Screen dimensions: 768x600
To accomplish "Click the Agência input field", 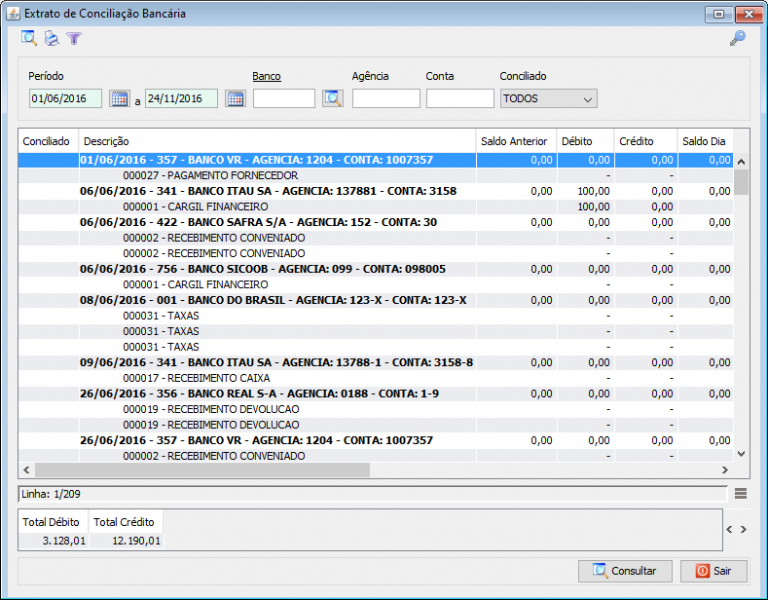I will point(386,99).
